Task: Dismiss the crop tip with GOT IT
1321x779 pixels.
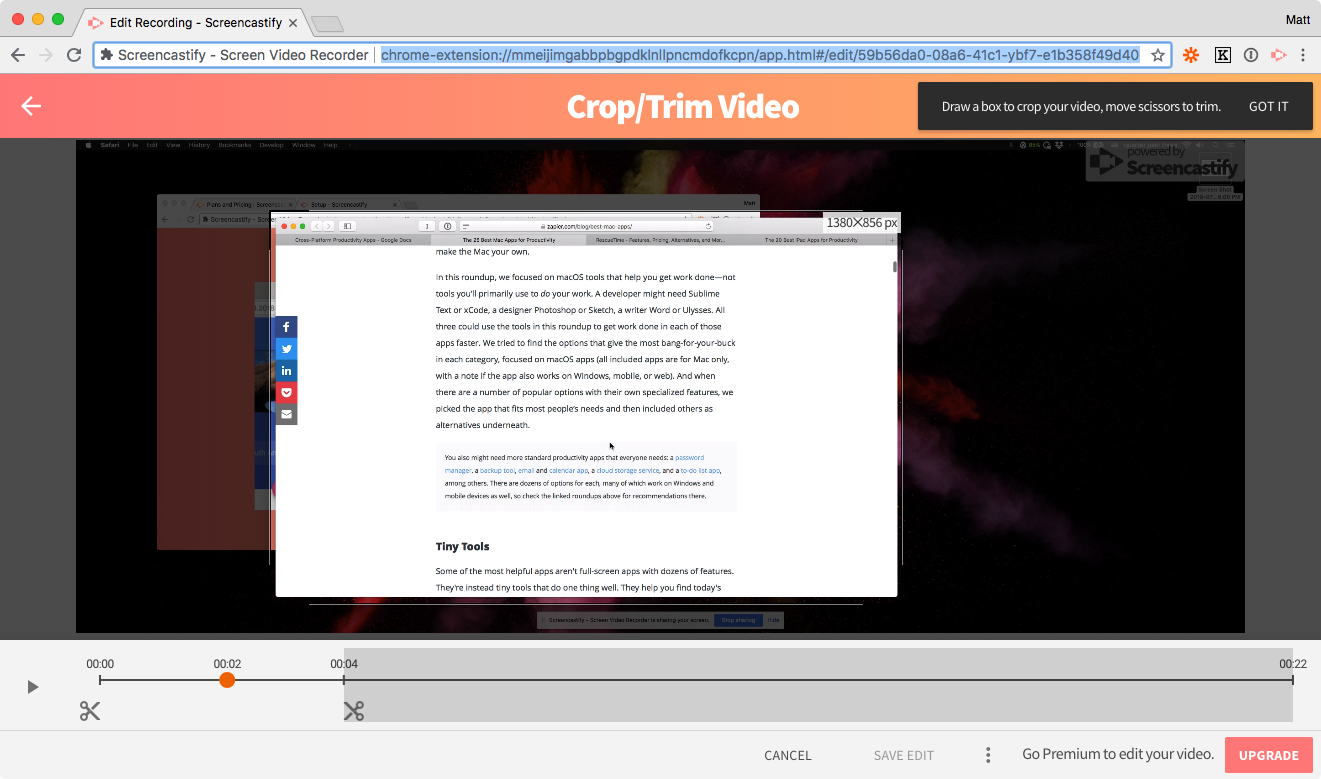Action: (x=1268, y=106)
